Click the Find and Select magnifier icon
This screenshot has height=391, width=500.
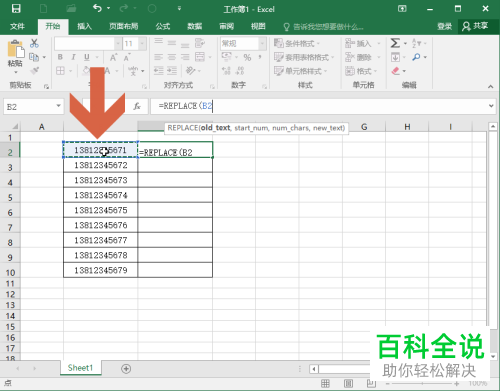[416, 57]
